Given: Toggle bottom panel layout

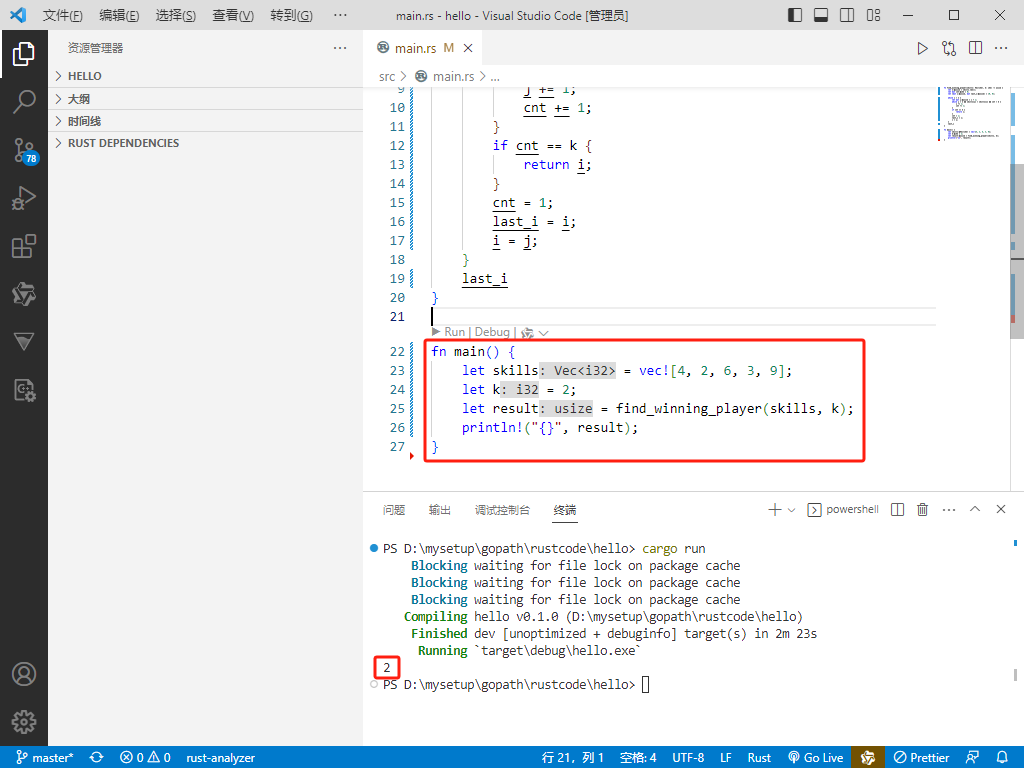Looking at the screenshot, I should [821, 15].
